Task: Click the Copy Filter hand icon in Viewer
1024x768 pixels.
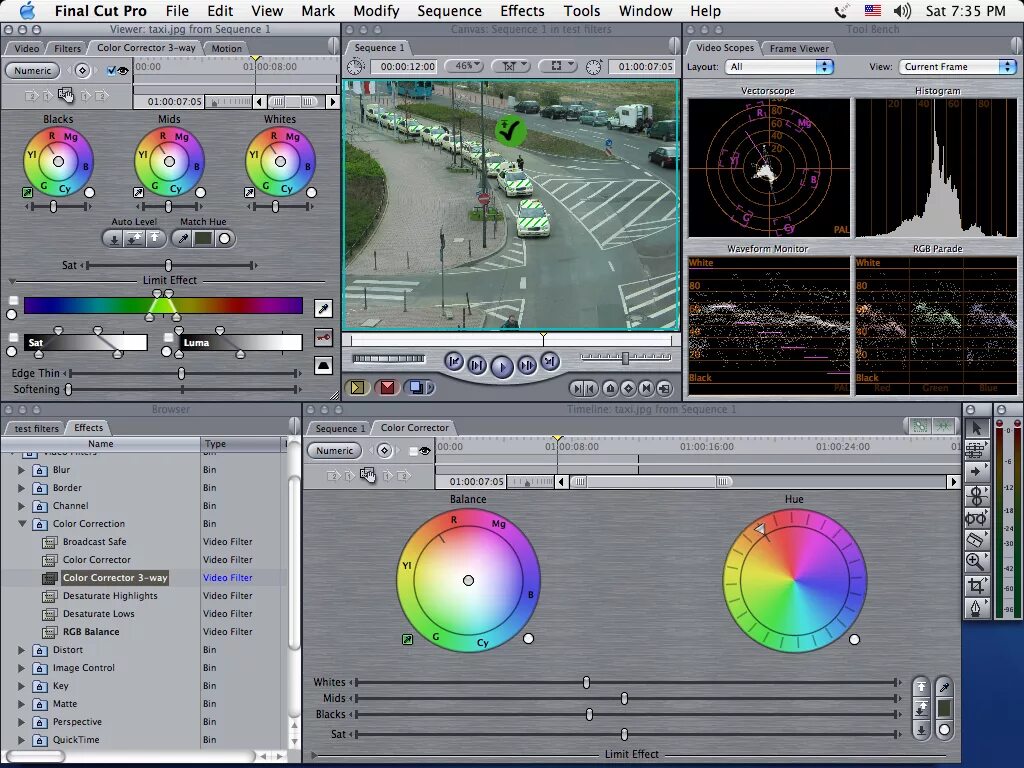Action: (x=66, y=95)
